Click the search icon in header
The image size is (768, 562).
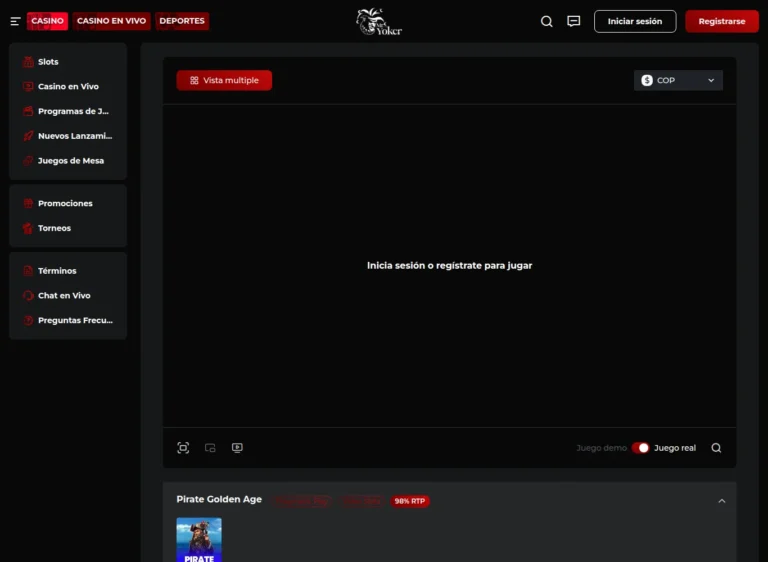547,21
